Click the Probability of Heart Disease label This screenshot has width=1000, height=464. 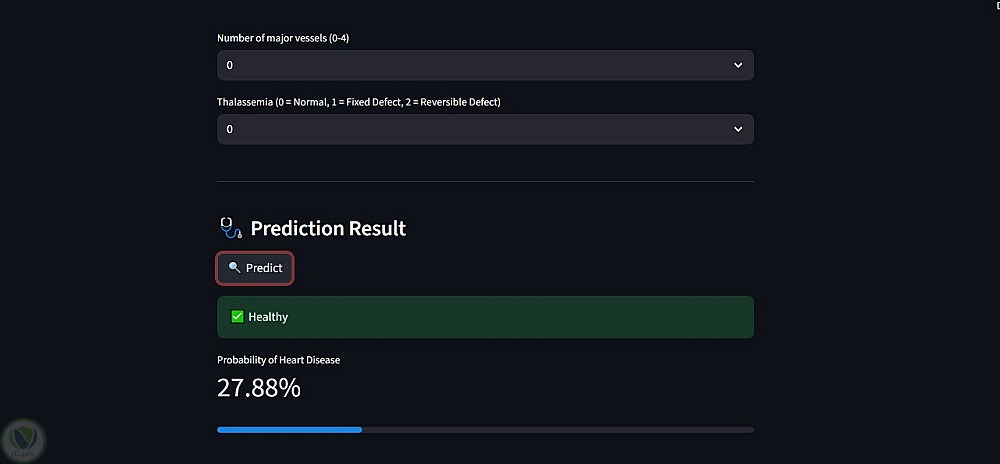[278, 360]
